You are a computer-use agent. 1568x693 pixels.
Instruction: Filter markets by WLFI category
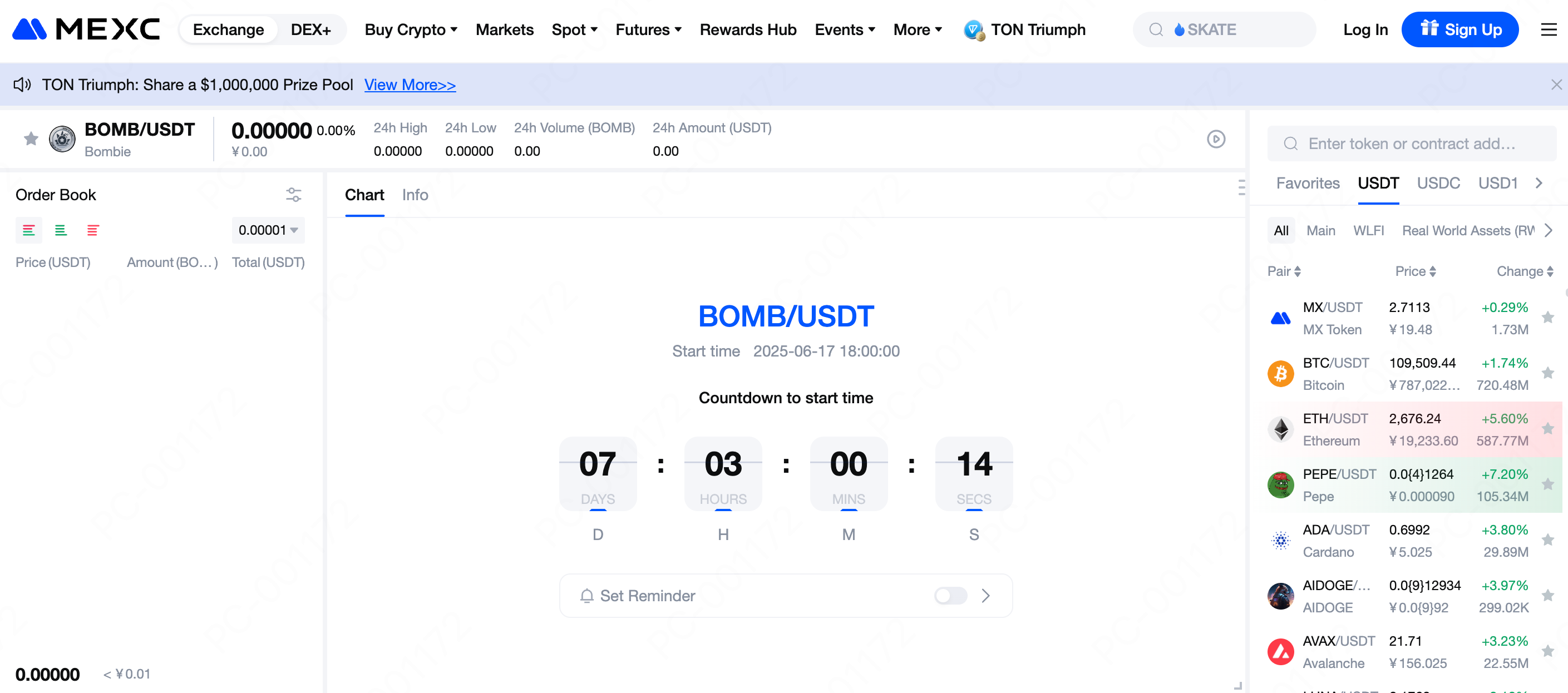click(1368, 231)
